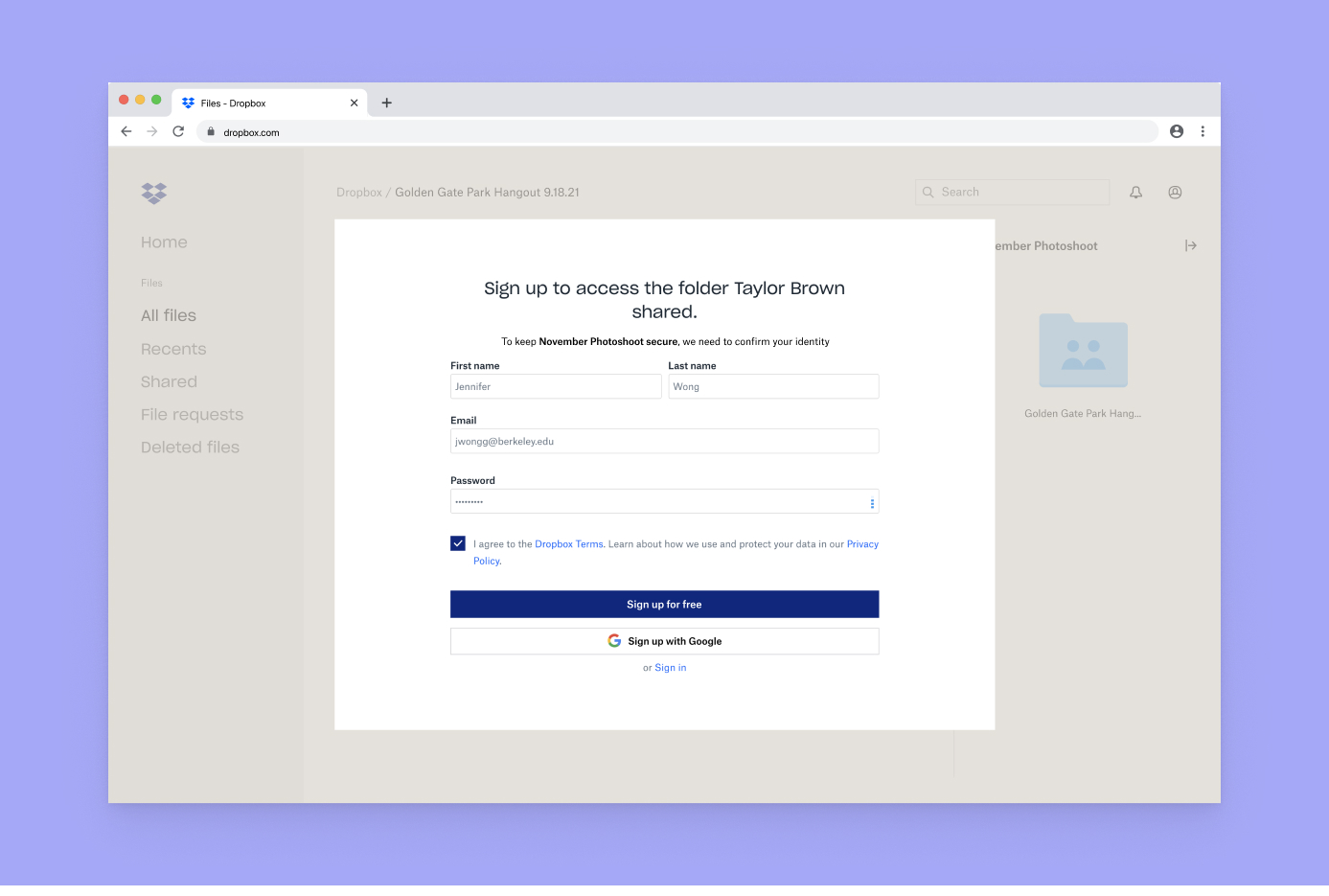Click the Dropbox breadcrumb link
This screenshot has width=1329, height=896.
(359, 193)
